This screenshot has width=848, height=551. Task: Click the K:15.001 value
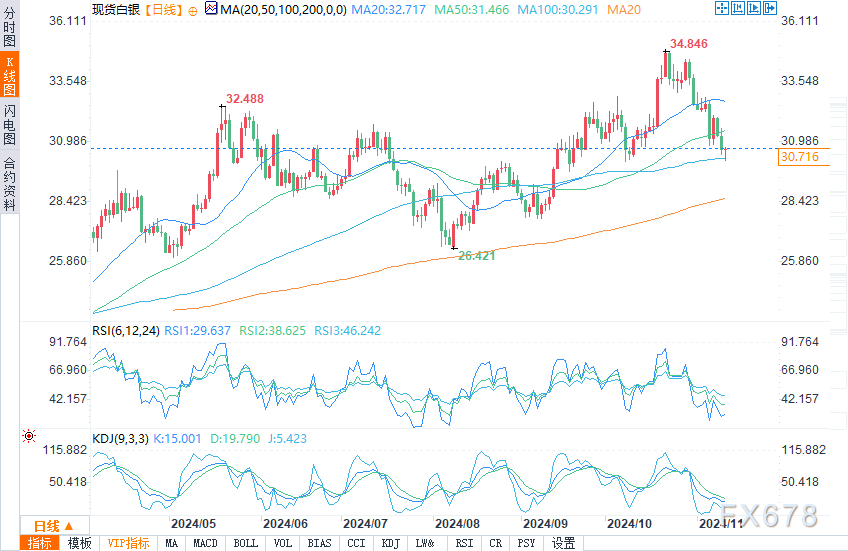click(x=177, y=439)
